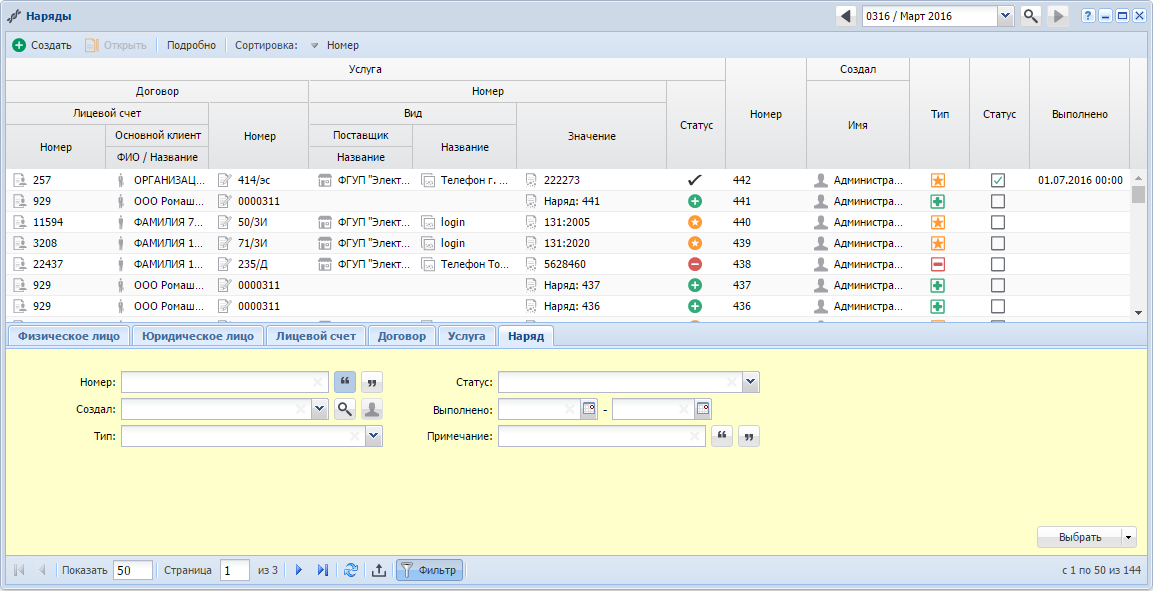Toggle the Фильтр button in bottom bar
Viewport: 1153px width, 591px height.
coord(429,570)
